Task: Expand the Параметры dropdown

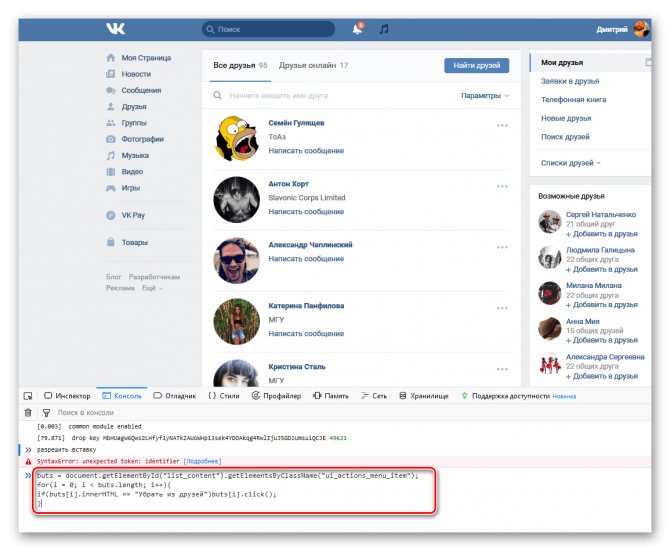Action: click(x=485, y=96)
